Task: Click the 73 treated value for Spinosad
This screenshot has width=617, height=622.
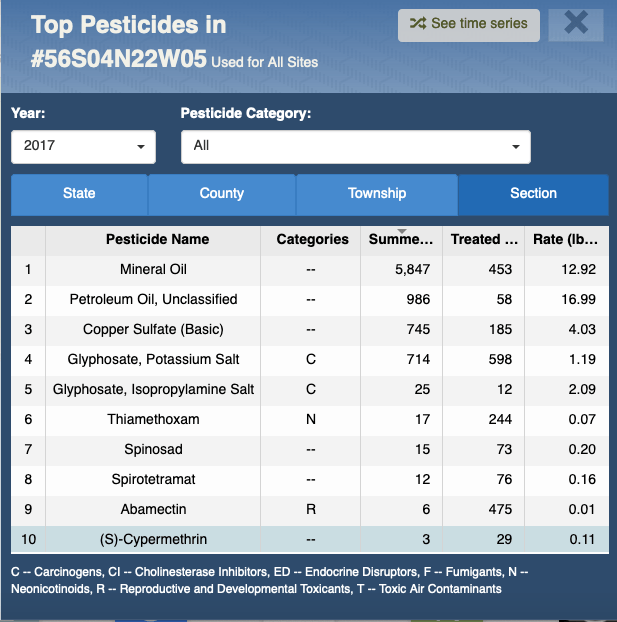Action: point(504,449)
